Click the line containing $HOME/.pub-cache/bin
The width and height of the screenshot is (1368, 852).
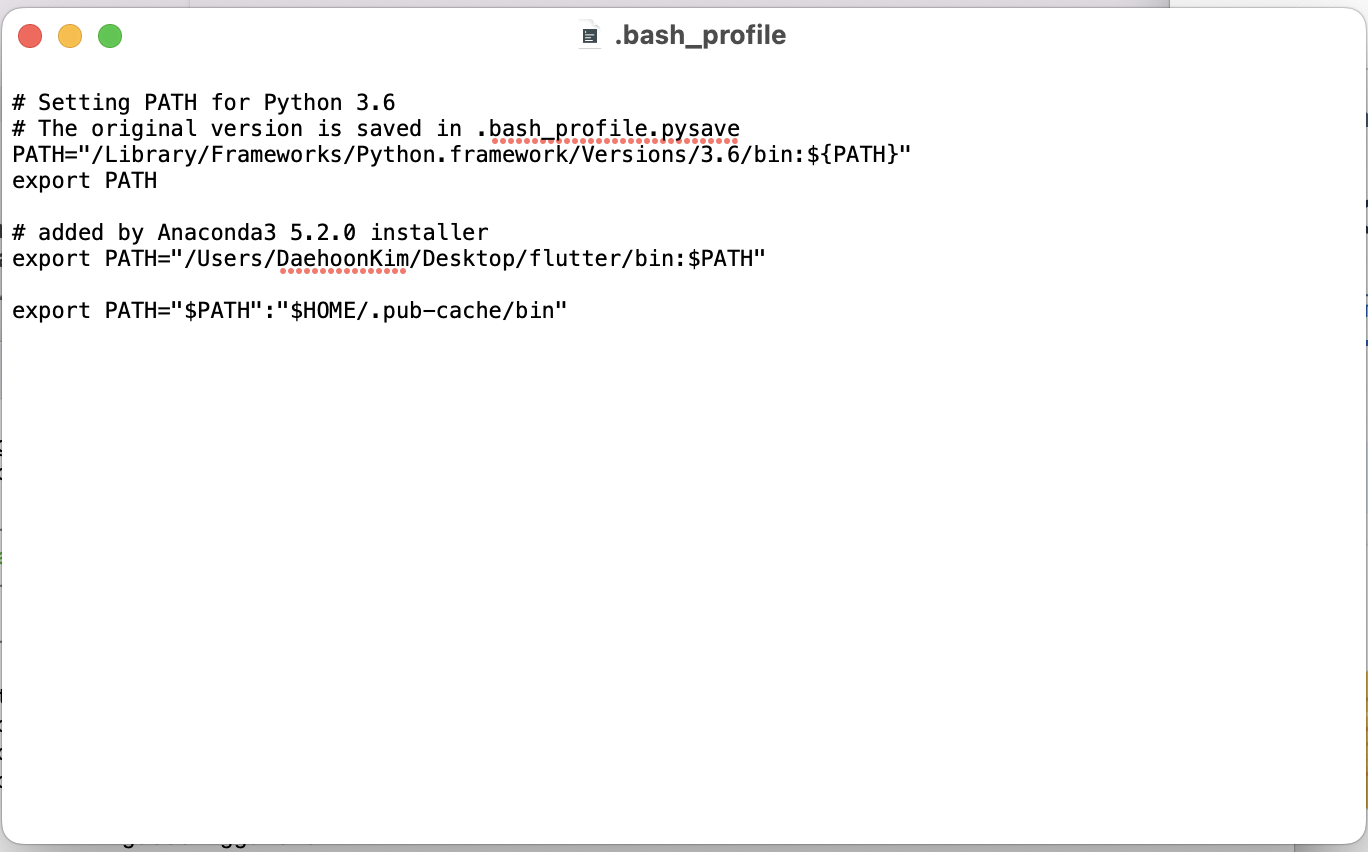[290, 310]
